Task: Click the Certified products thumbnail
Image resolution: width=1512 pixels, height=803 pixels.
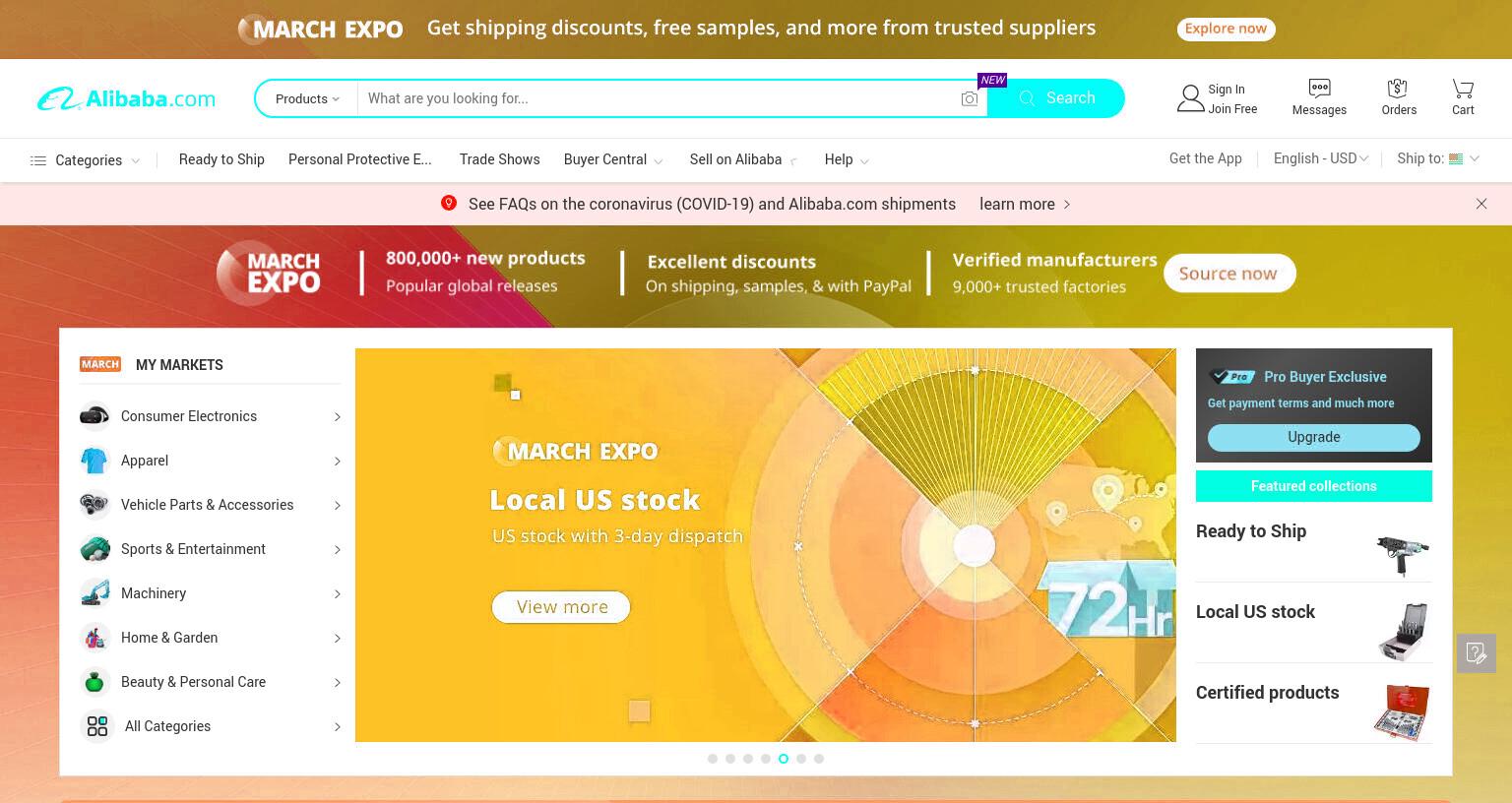Action: [x=1402, y=712]
